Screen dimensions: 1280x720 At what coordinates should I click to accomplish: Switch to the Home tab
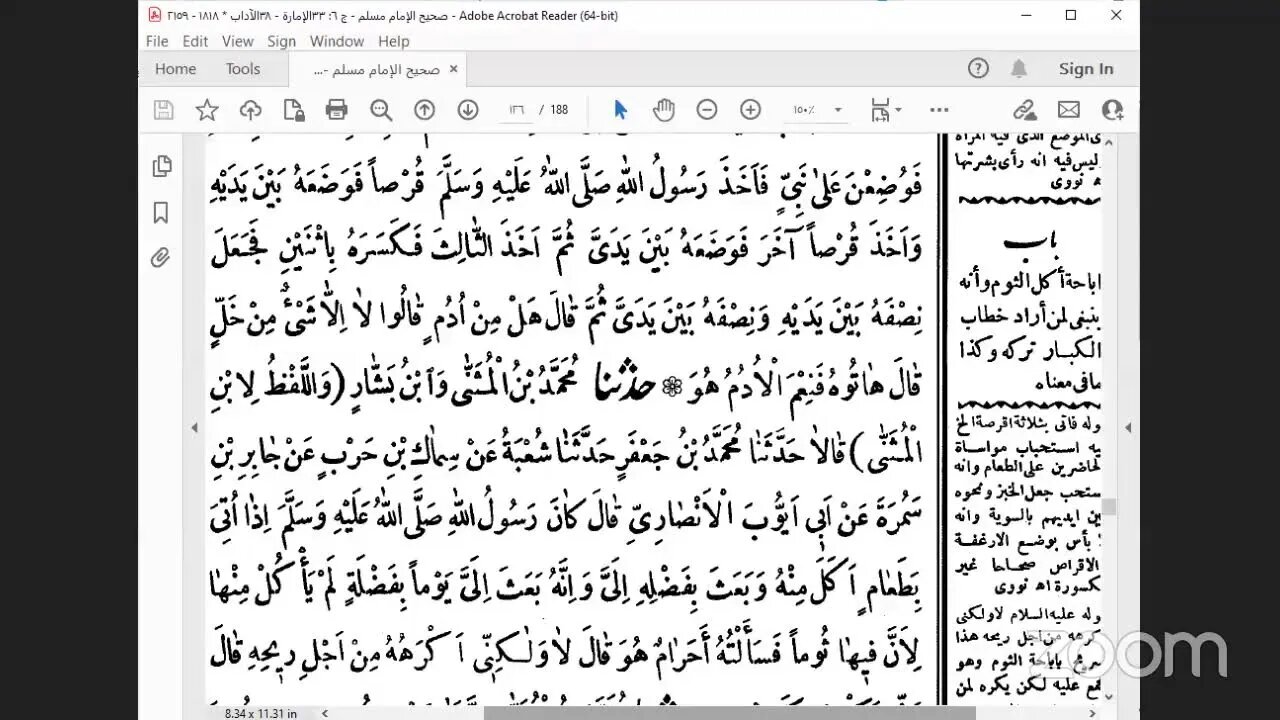[x=176, y=69]
